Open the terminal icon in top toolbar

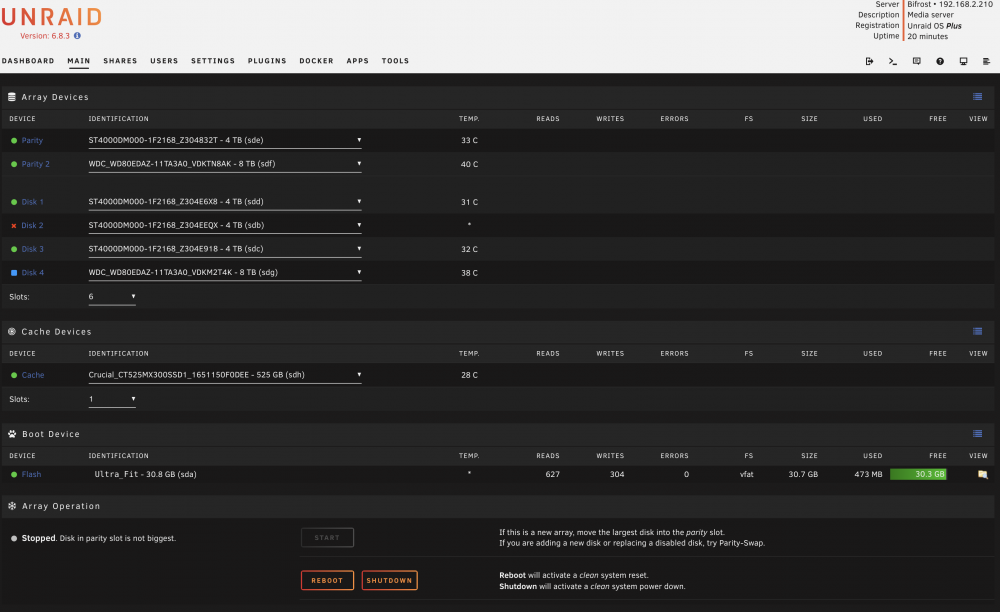(x=893, y=61)
